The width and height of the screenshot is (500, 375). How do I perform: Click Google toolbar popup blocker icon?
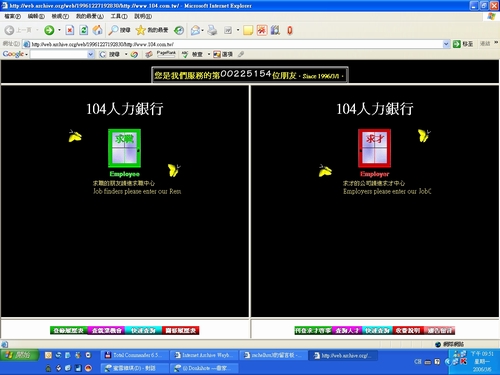pyautogui.click(x=149, y=54)
